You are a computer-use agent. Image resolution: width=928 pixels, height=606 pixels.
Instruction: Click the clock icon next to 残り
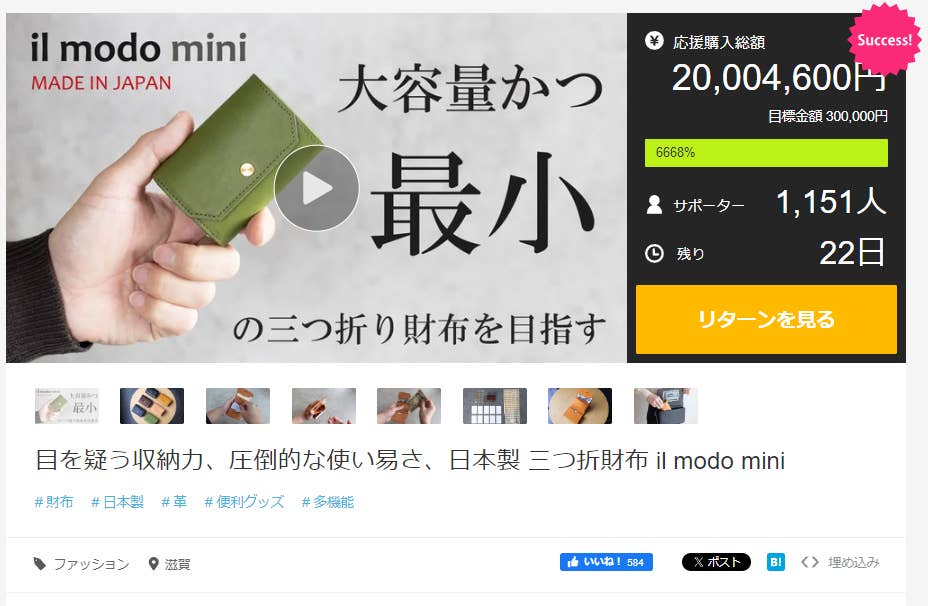pyautogui.click(x=654, y=253)
